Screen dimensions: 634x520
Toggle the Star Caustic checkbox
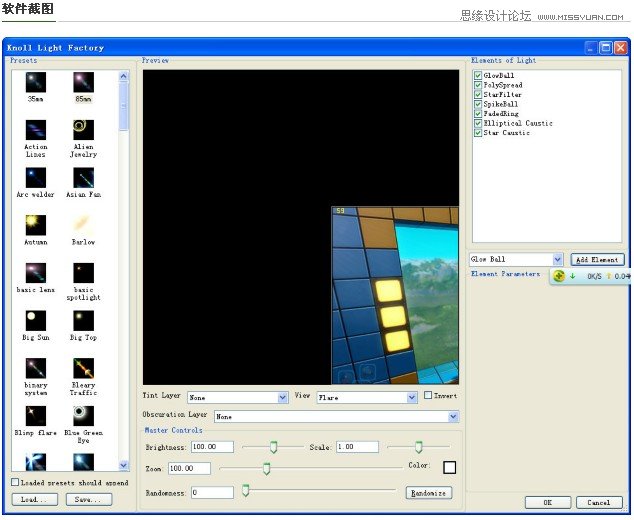point(478,133)
